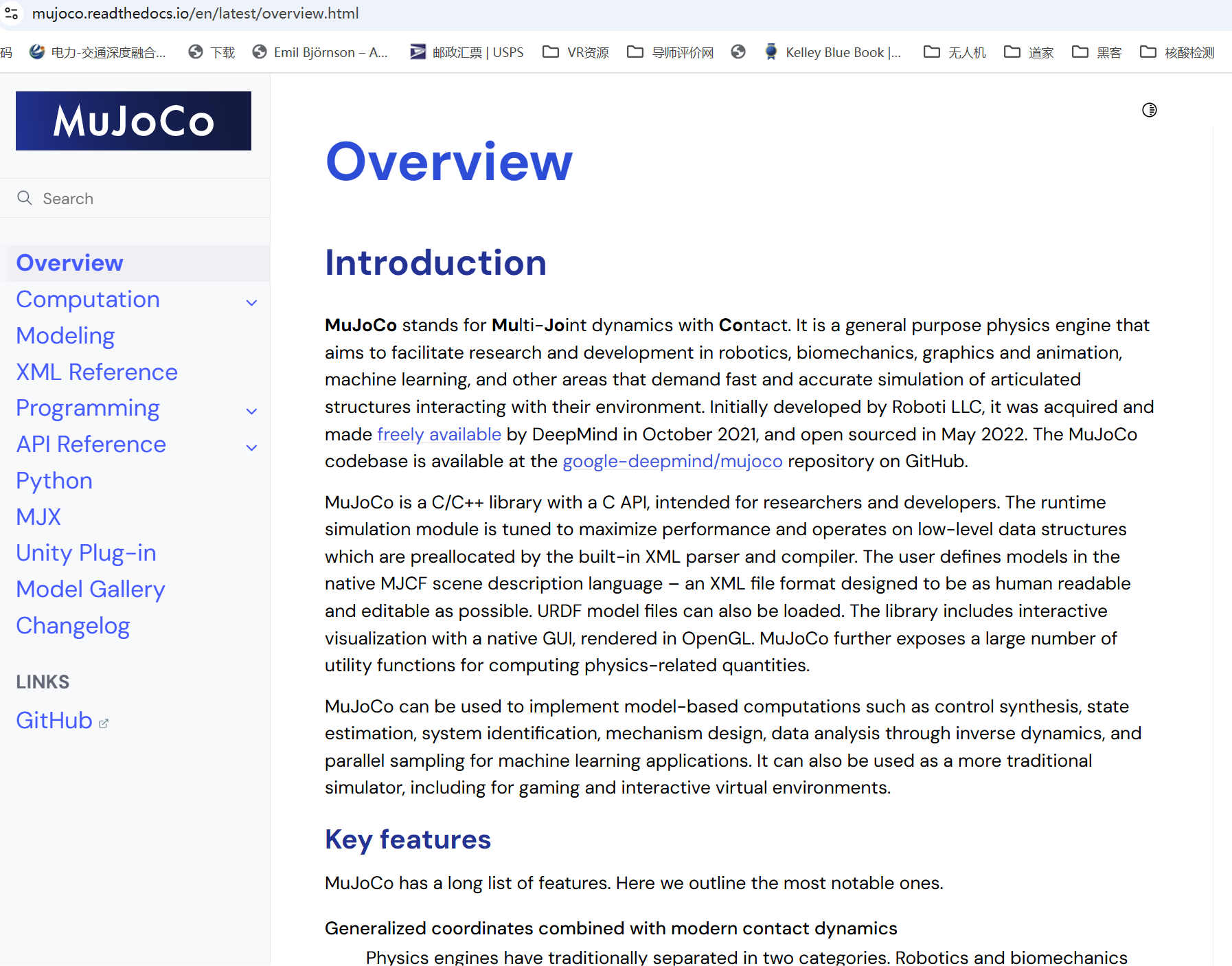
Task: Open the VR资源 bookmark folder
Action: tap(575, 52)
